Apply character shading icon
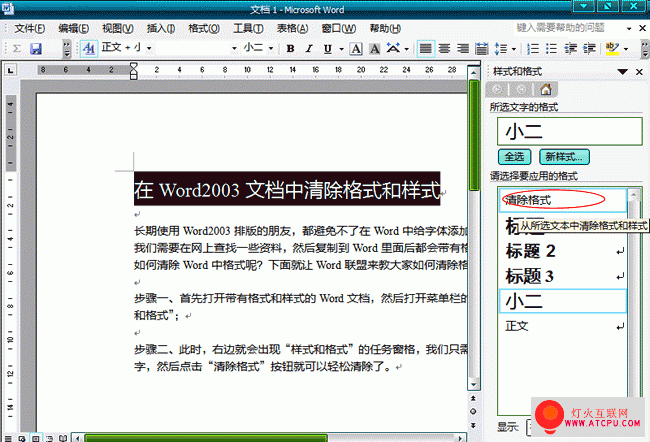650x442 pixels. pos(375,49)
